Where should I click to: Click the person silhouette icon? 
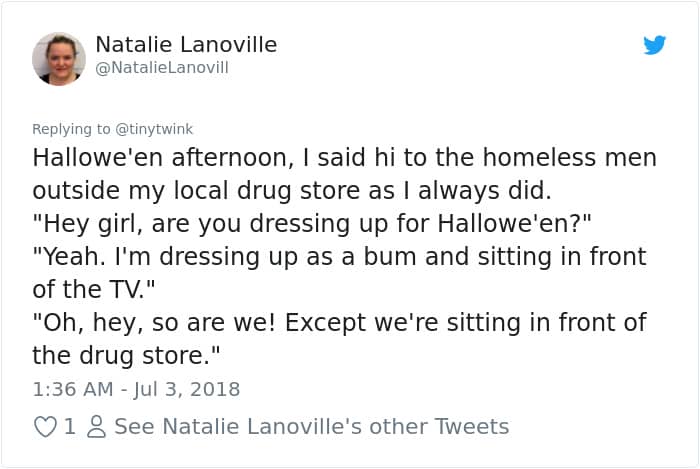pyautogui.click(x=96, y=427)
